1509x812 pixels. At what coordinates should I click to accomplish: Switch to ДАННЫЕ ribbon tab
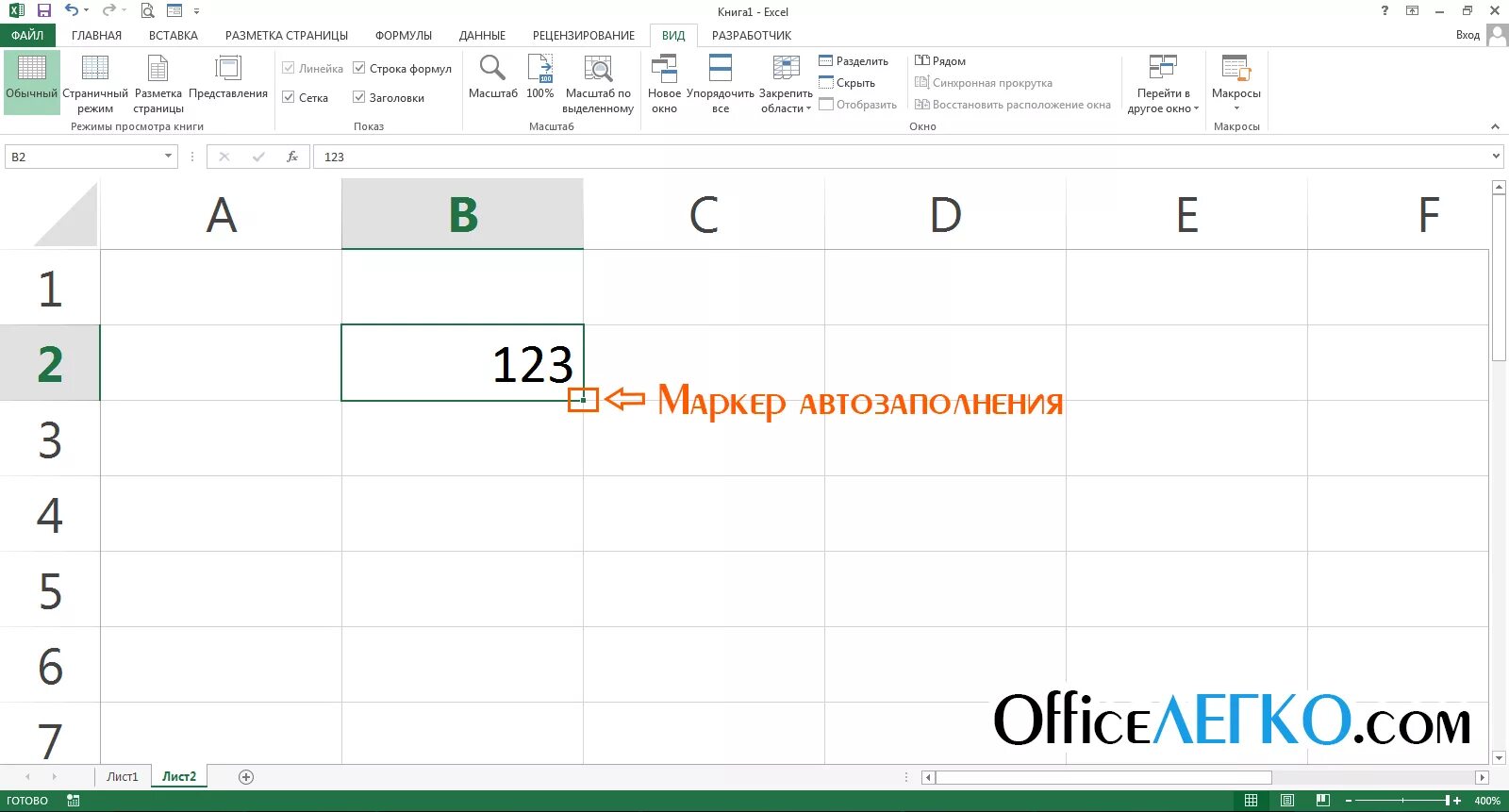click(x=482, y=35)
